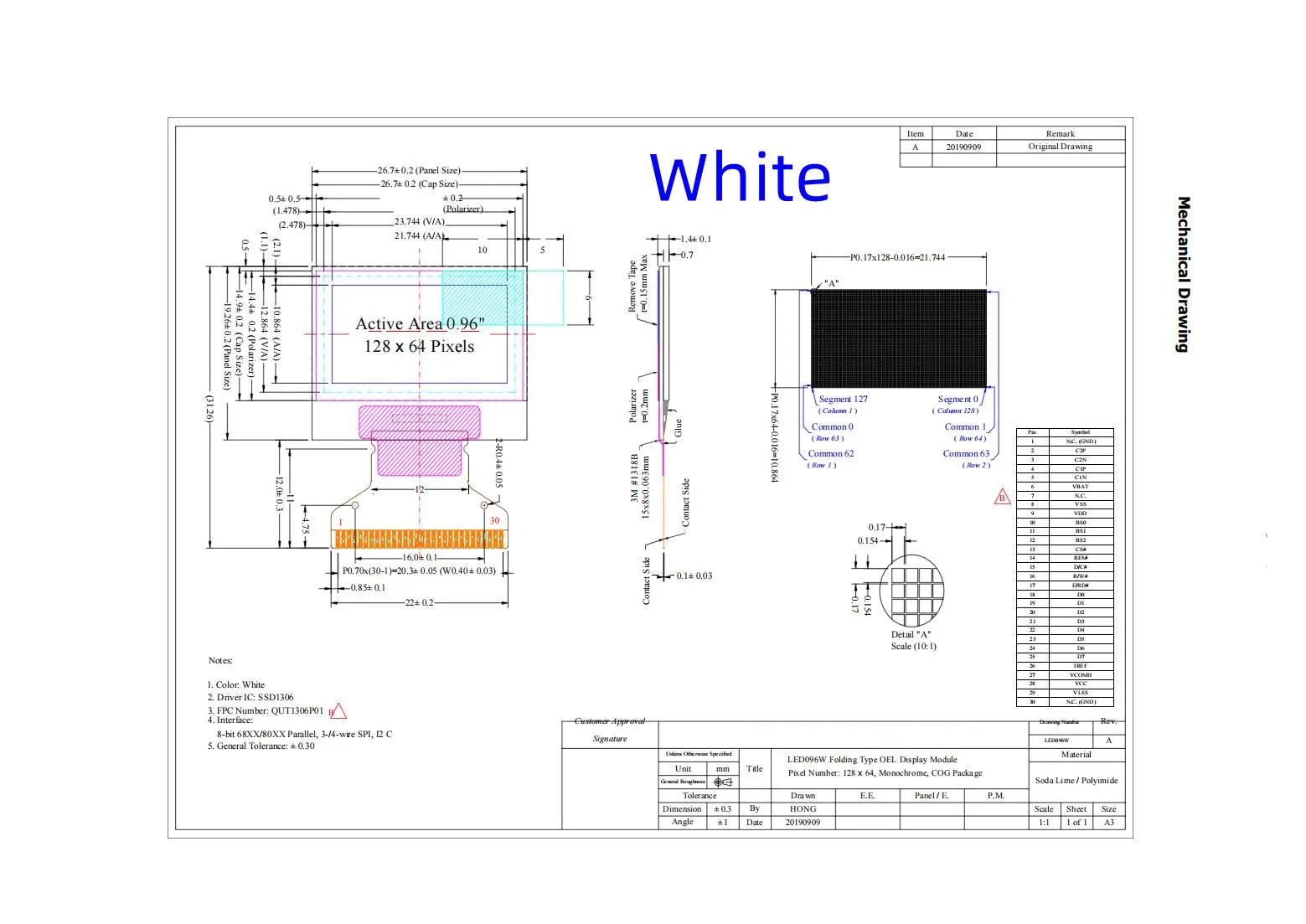The width and height of the screenshot is (1306, 924).
Task: Select the "22± 0.2" FPC width dimension
Action: click(419, 602)
